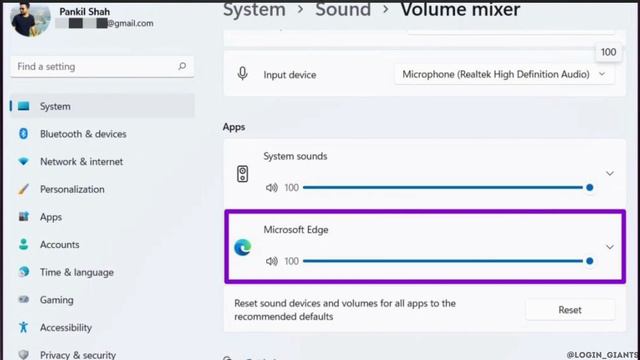Click the Microsoft Edge volume slider

point(448,261)
